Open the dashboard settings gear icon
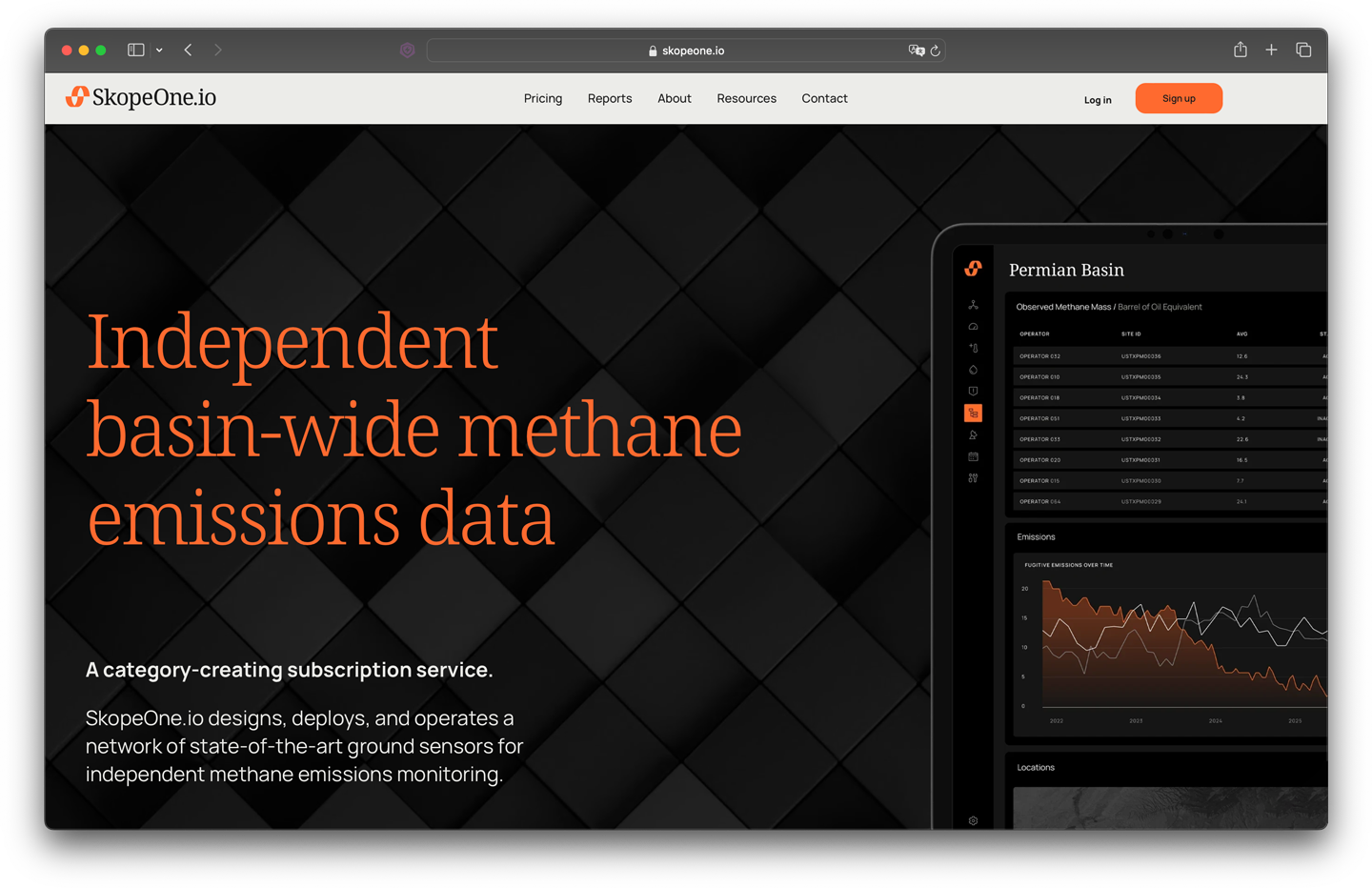1372x888 pixels. 973,820
